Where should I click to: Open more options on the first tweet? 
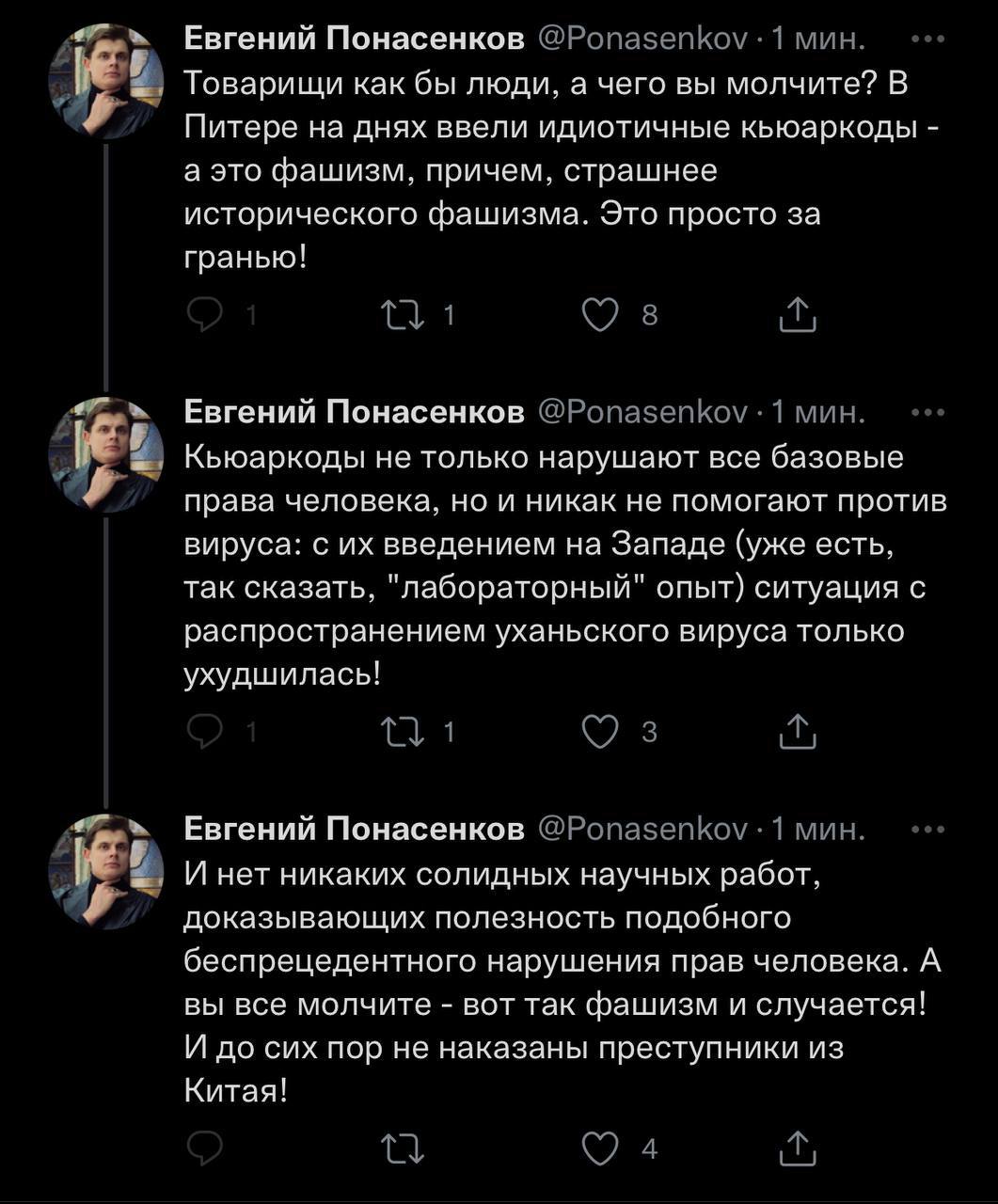[928, 40]
